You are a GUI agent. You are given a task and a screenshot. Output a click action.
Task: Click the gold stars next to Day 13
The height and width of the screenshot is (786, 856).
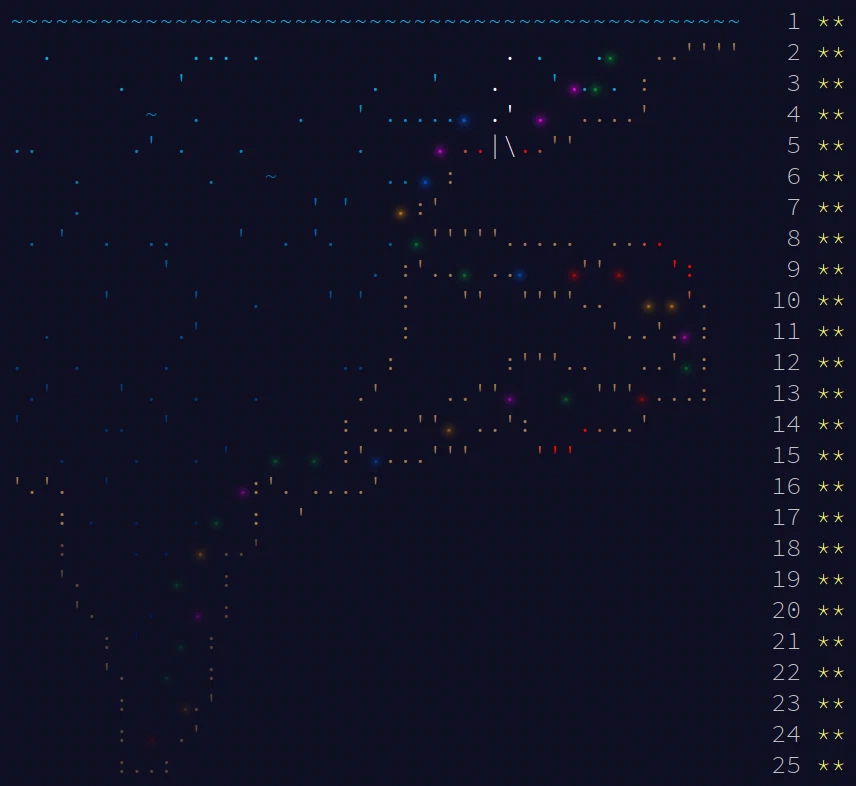[x=831, y=393]
